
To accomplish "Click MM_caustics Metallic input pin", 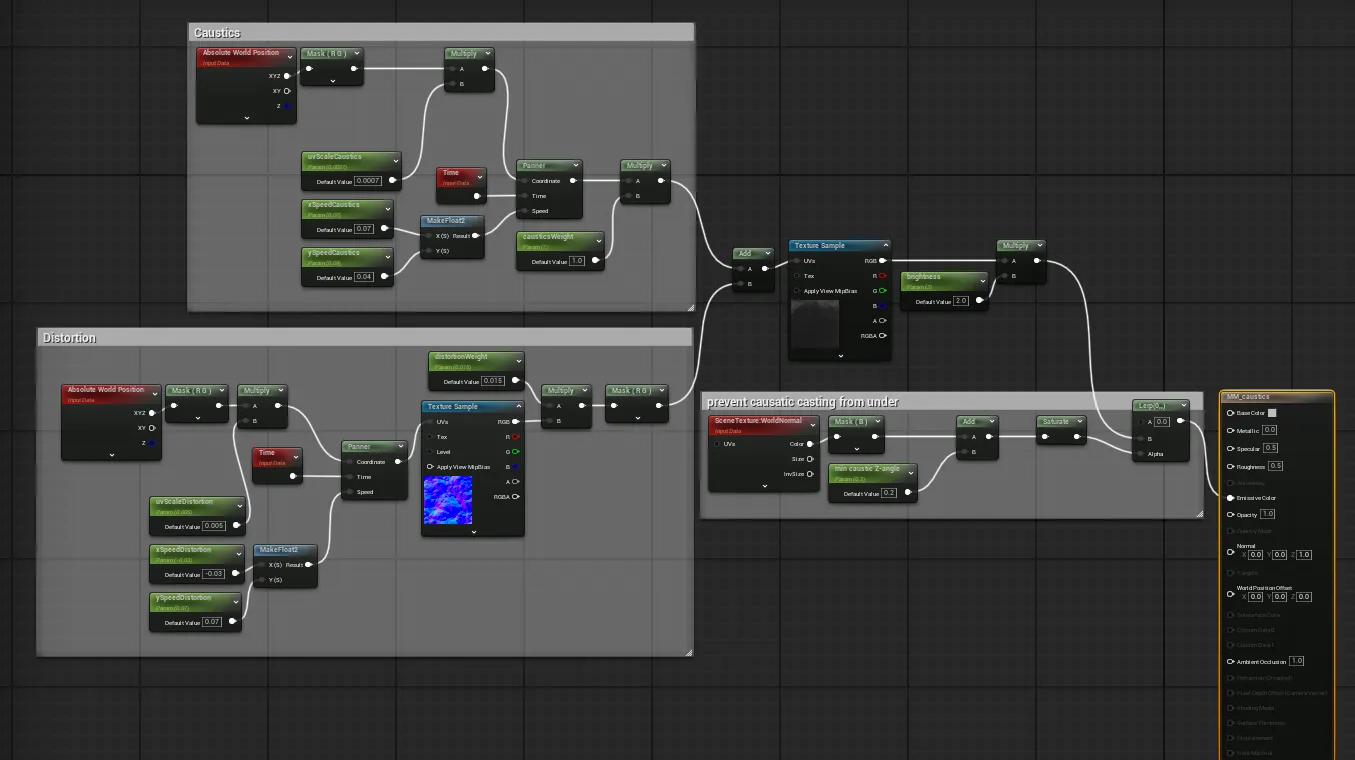I will pyautogui.click(x=1230, y=430).
